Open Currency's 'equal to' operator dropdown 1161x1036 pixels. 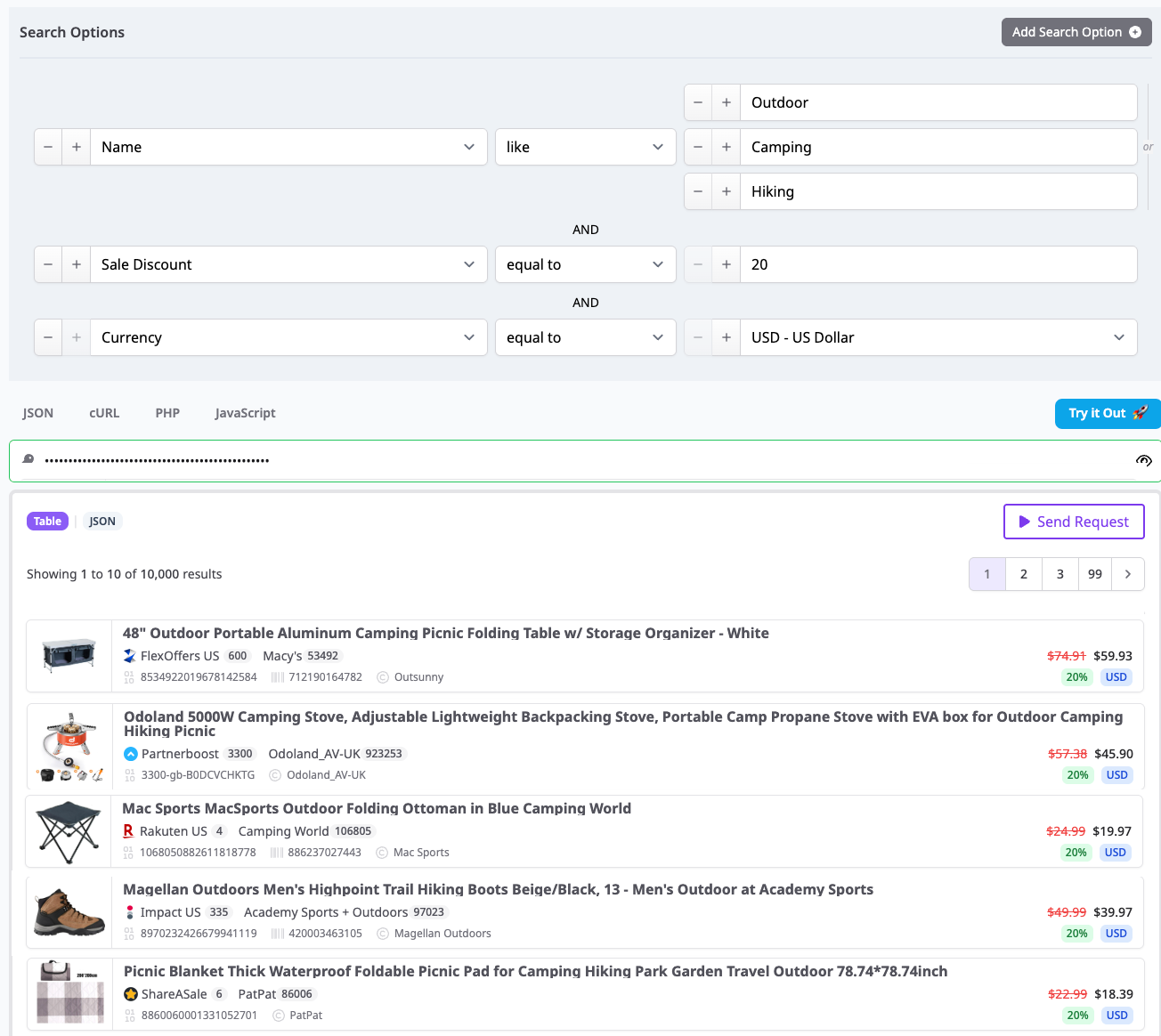[x=586, y=337]
